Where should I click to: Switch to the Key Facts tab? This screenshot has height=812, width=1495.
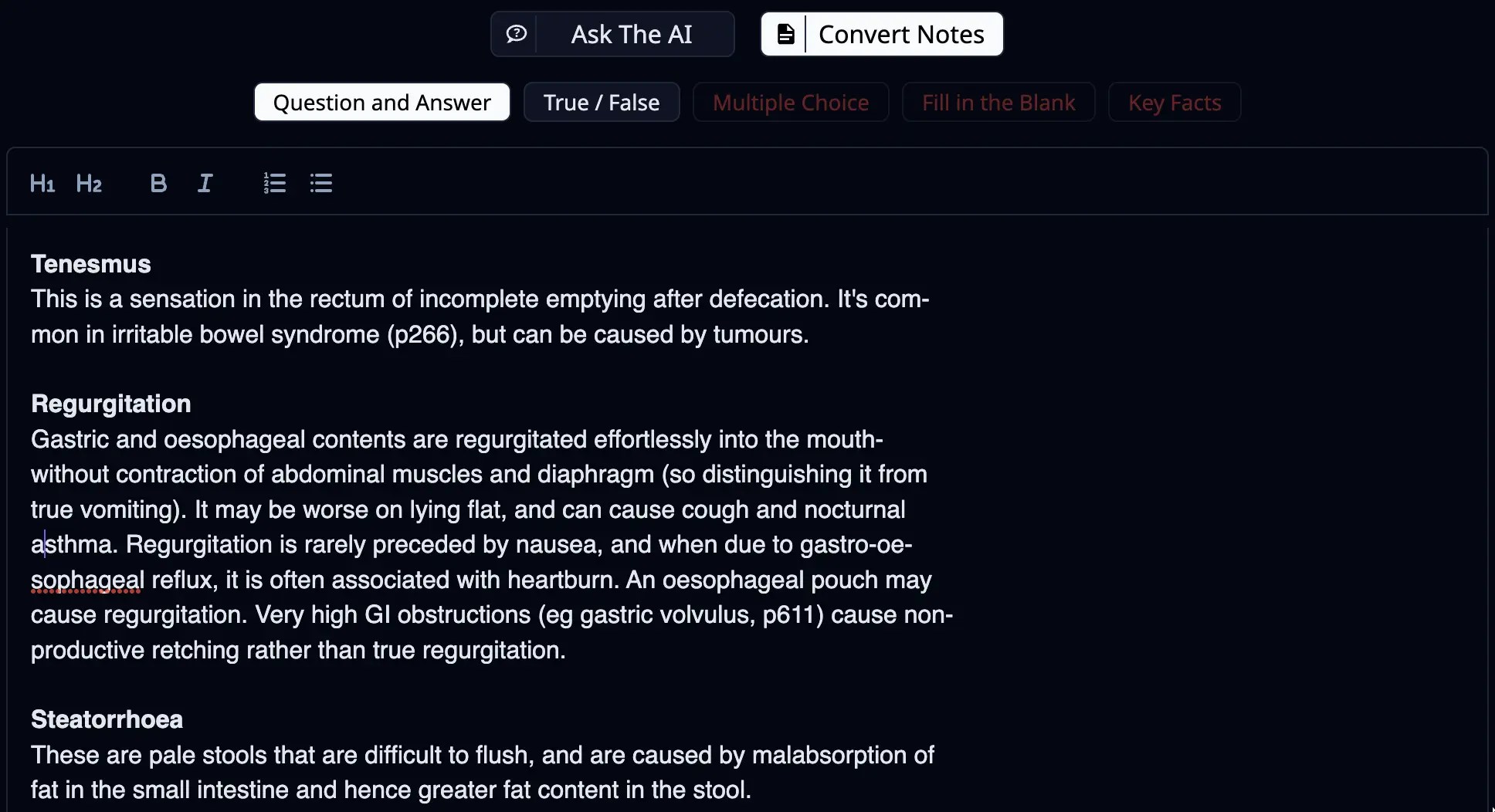coord(1174,102)
